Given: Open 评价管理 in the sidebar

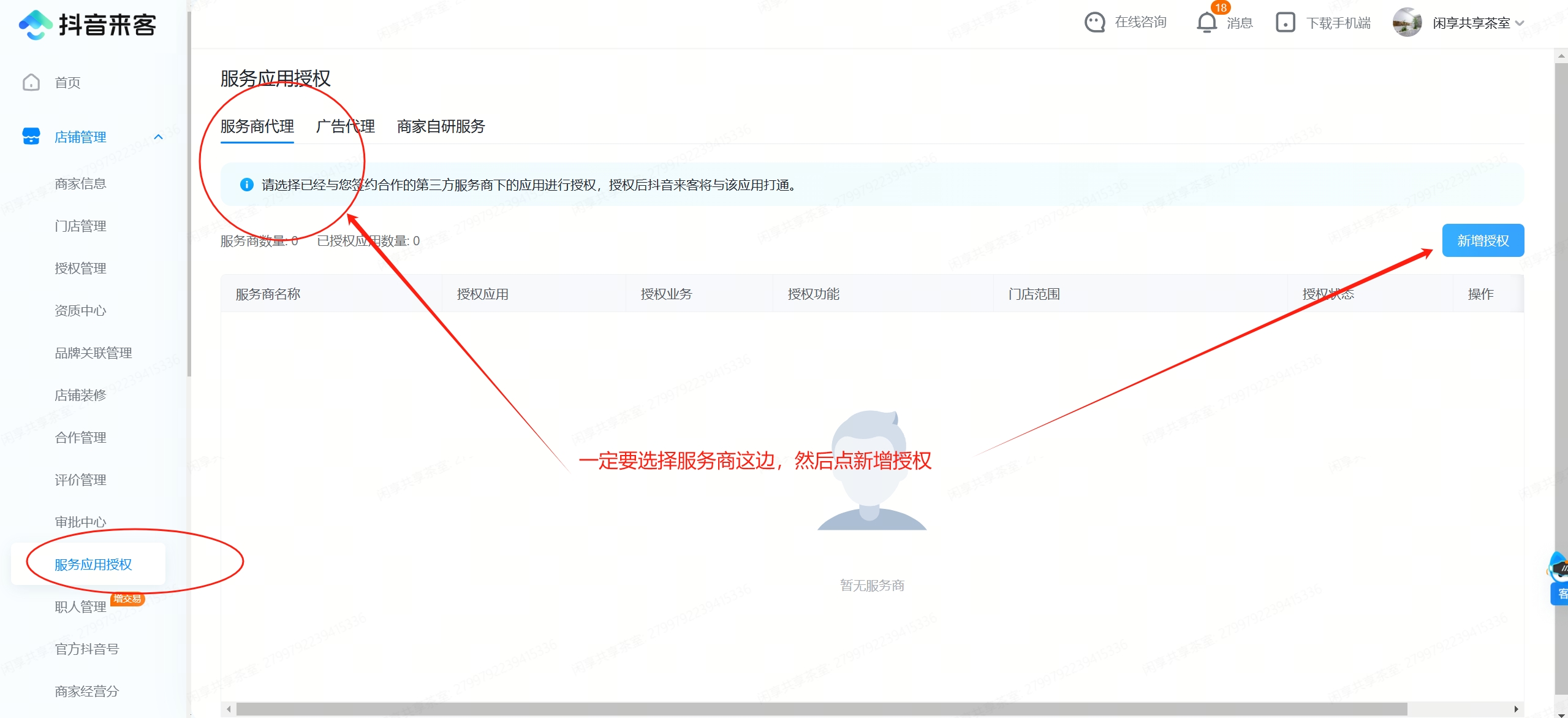Looking at the screenshot, I should (80, 479).
